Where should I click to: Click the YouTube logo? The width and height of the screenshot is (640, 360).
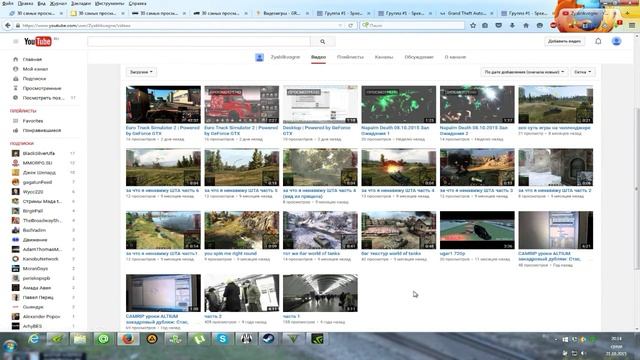[38, 41]
